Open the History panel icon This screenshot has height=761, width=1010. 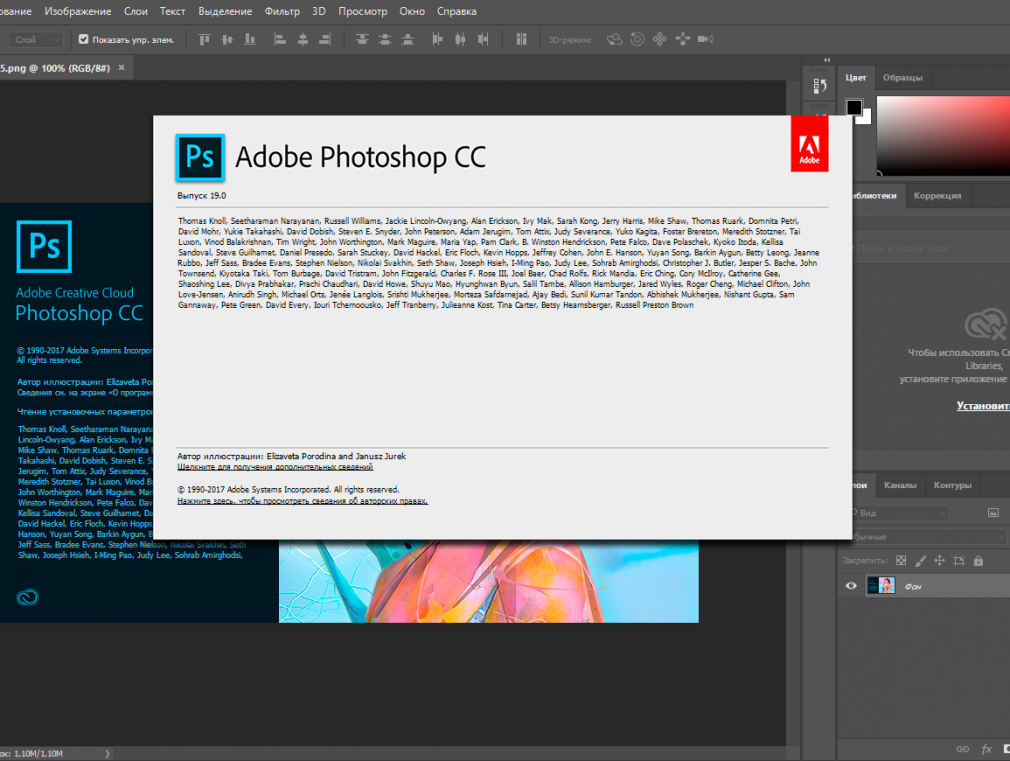(x=819, y=86)
